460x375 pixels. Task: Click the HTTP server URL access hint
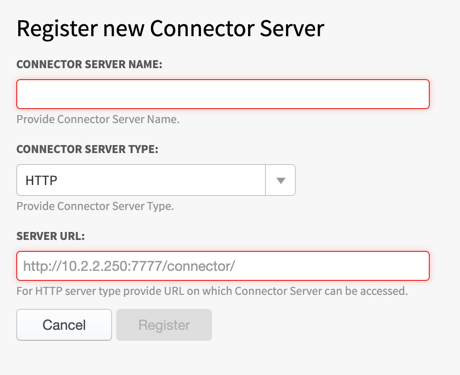point(212,291)
